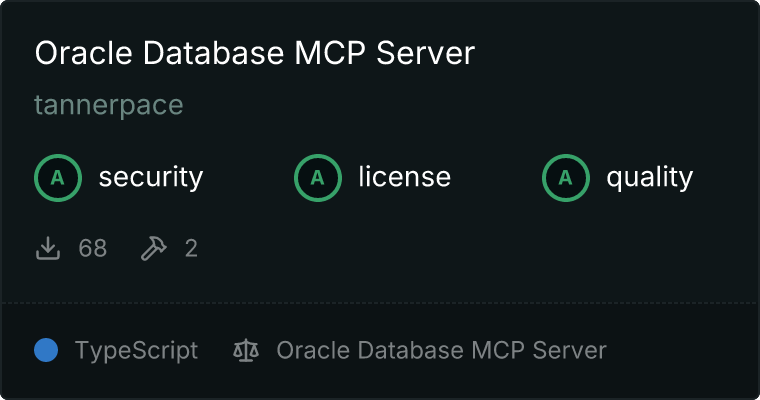Click the blue TypeScript language dot
The width and height of the screenshot is (760, 400).
pyautogui.click(x=46, y=350)
